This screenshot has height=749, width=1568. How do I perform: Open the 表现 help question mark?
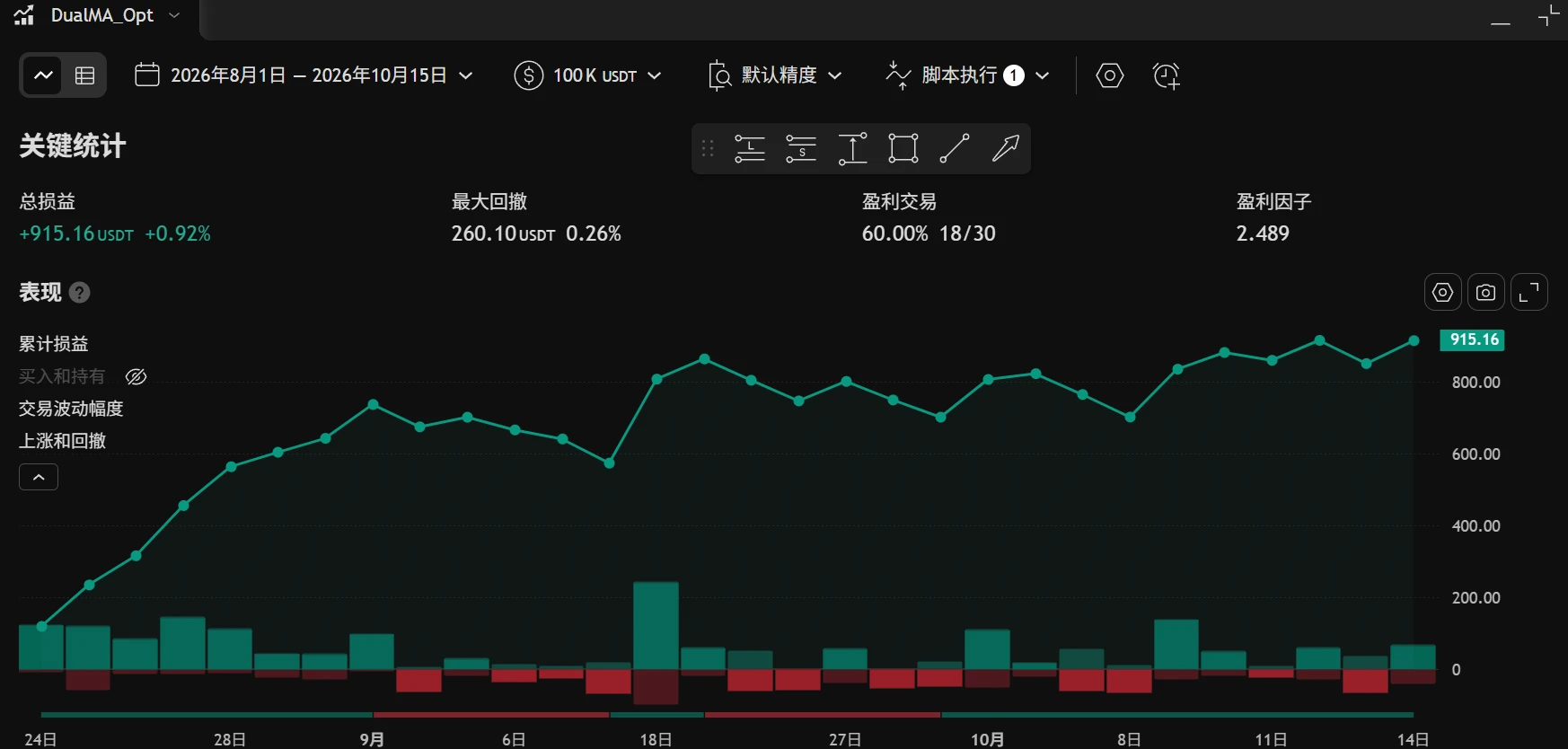(x=80, y=293)
